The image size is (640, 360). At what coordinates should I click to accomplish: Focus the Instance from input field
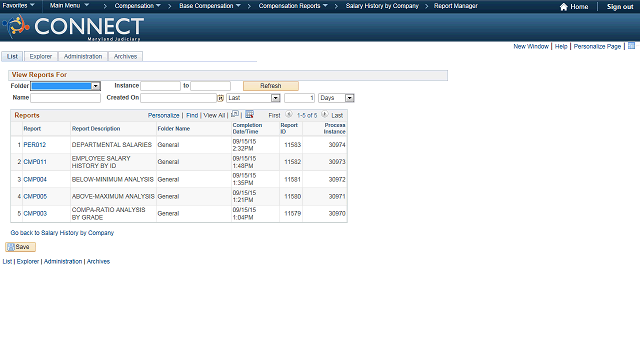pyautogui.click(x=160, y=86)
